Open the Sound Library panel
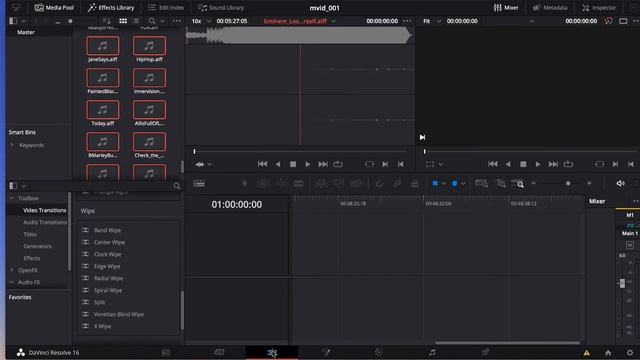The image size is (640, 360). coord(220,8)
